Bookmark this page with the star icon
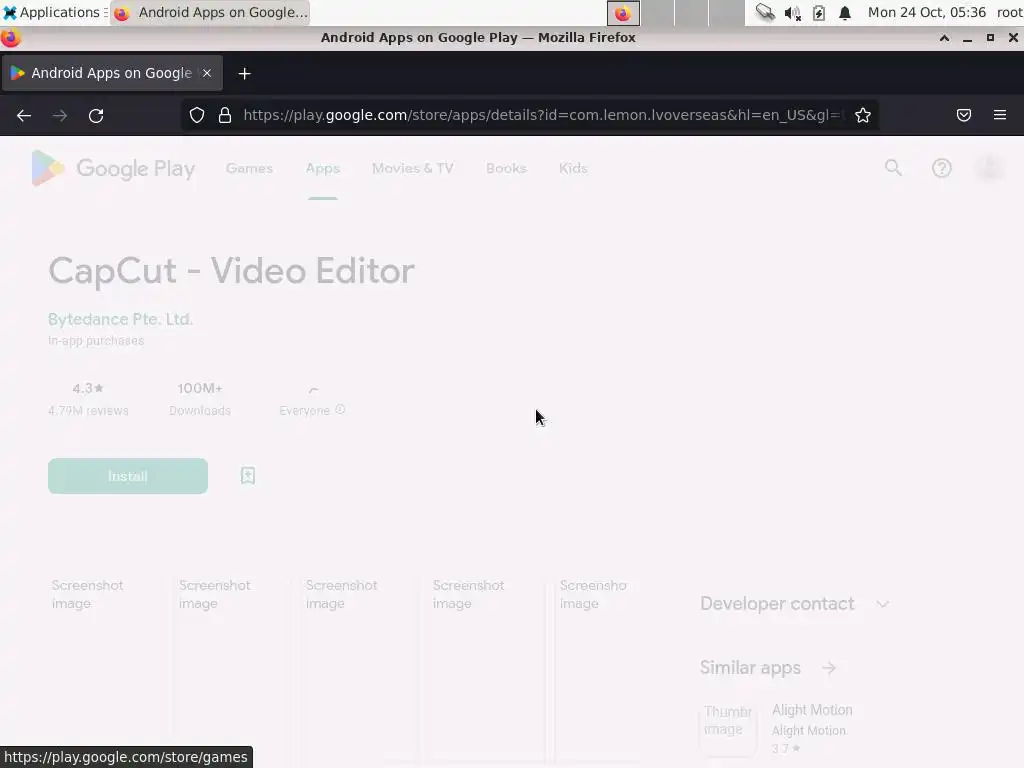 [x=863, y=116]
